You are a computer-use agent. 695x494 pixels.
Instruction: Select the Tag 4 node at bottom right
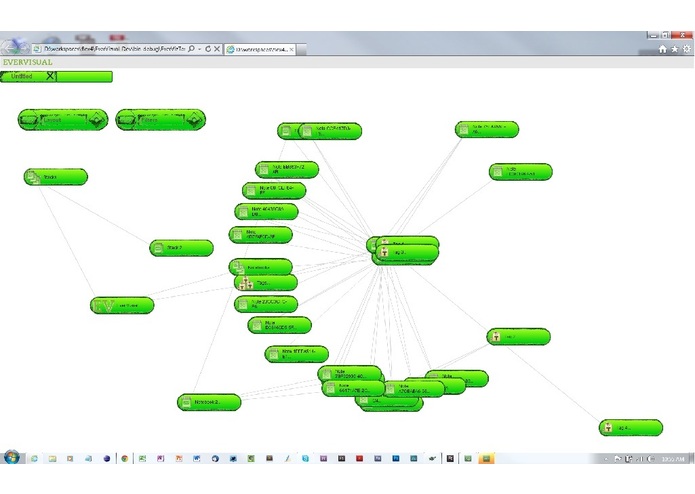click(631, 428)
